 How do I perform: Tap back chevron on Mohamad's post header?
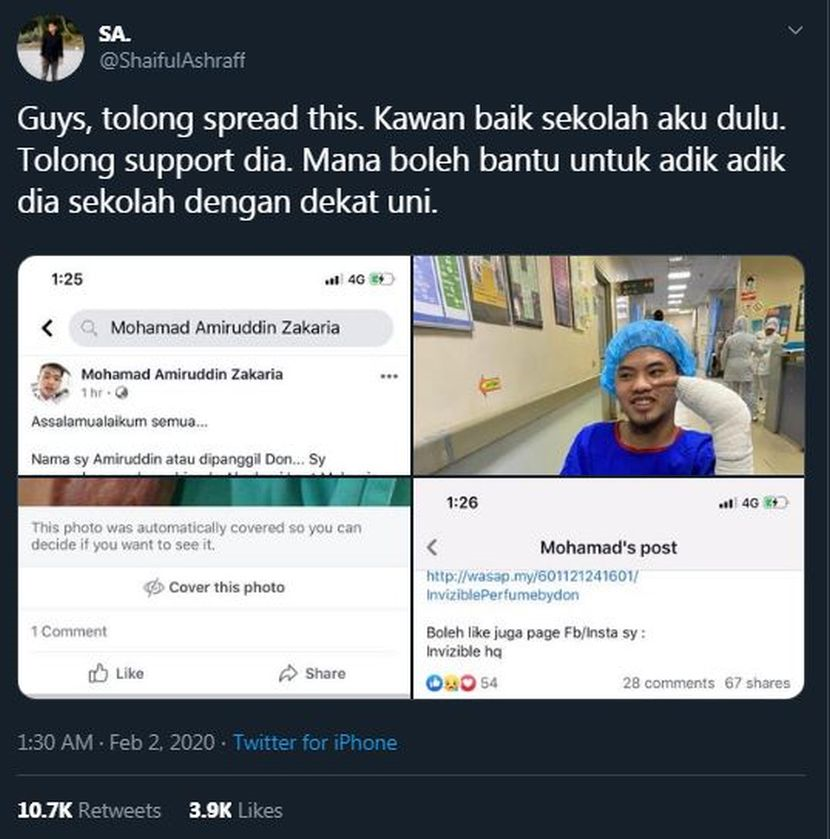click(x=432, y=547)
